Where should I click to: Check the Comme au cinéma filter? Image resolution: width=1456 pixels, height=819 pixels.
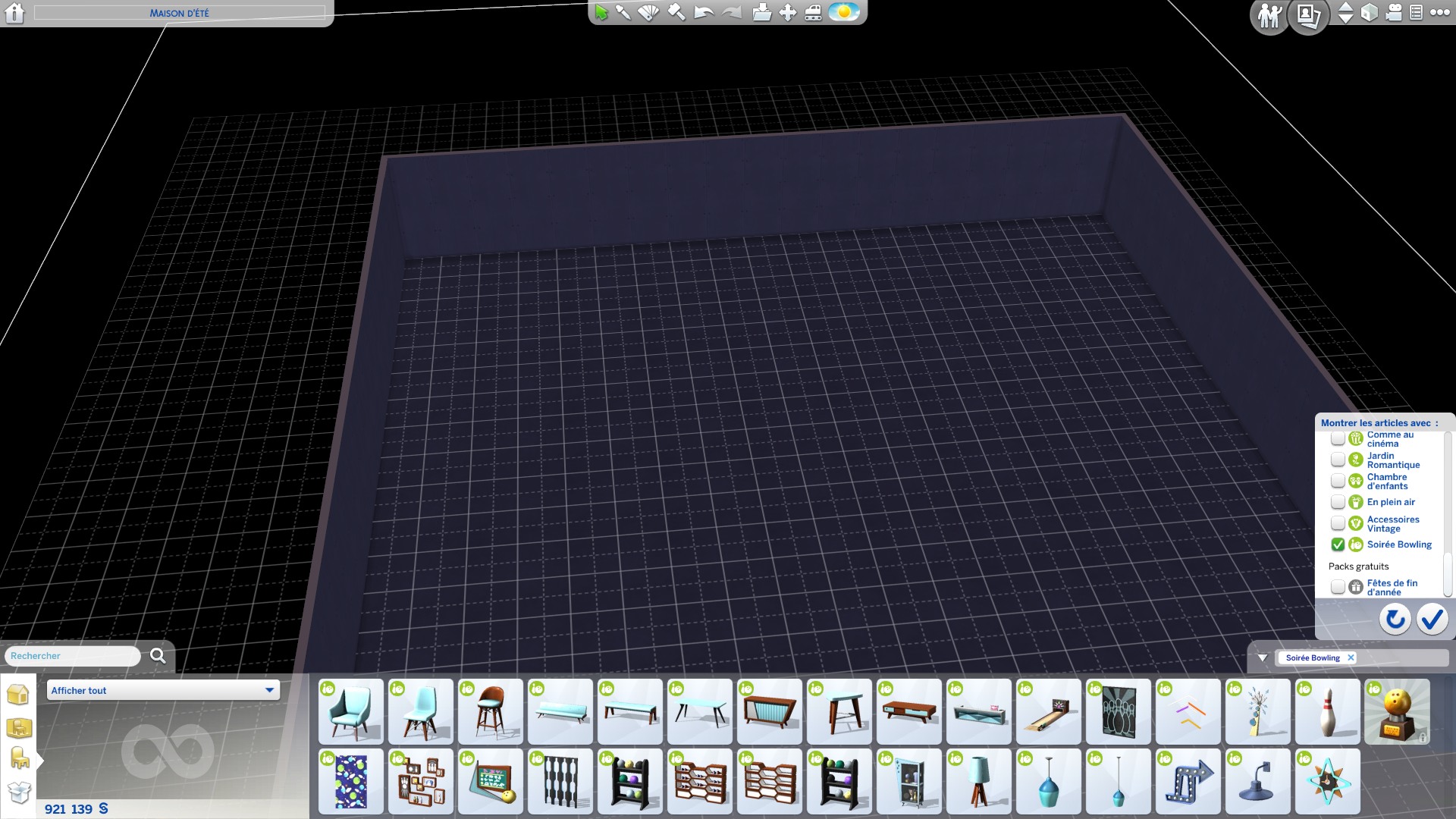pyautogui.click(x=1338, y=439)
